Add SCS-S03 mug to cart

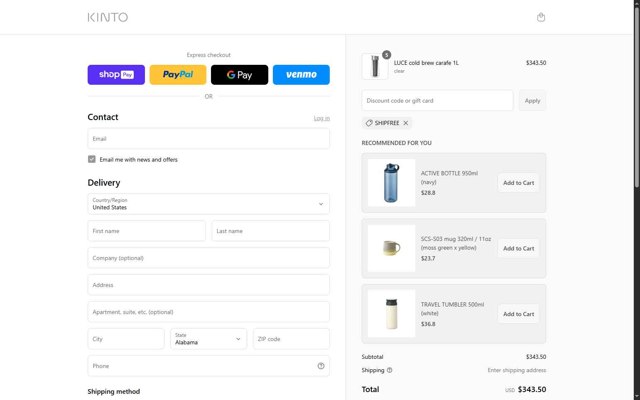(x=518, y=248)
